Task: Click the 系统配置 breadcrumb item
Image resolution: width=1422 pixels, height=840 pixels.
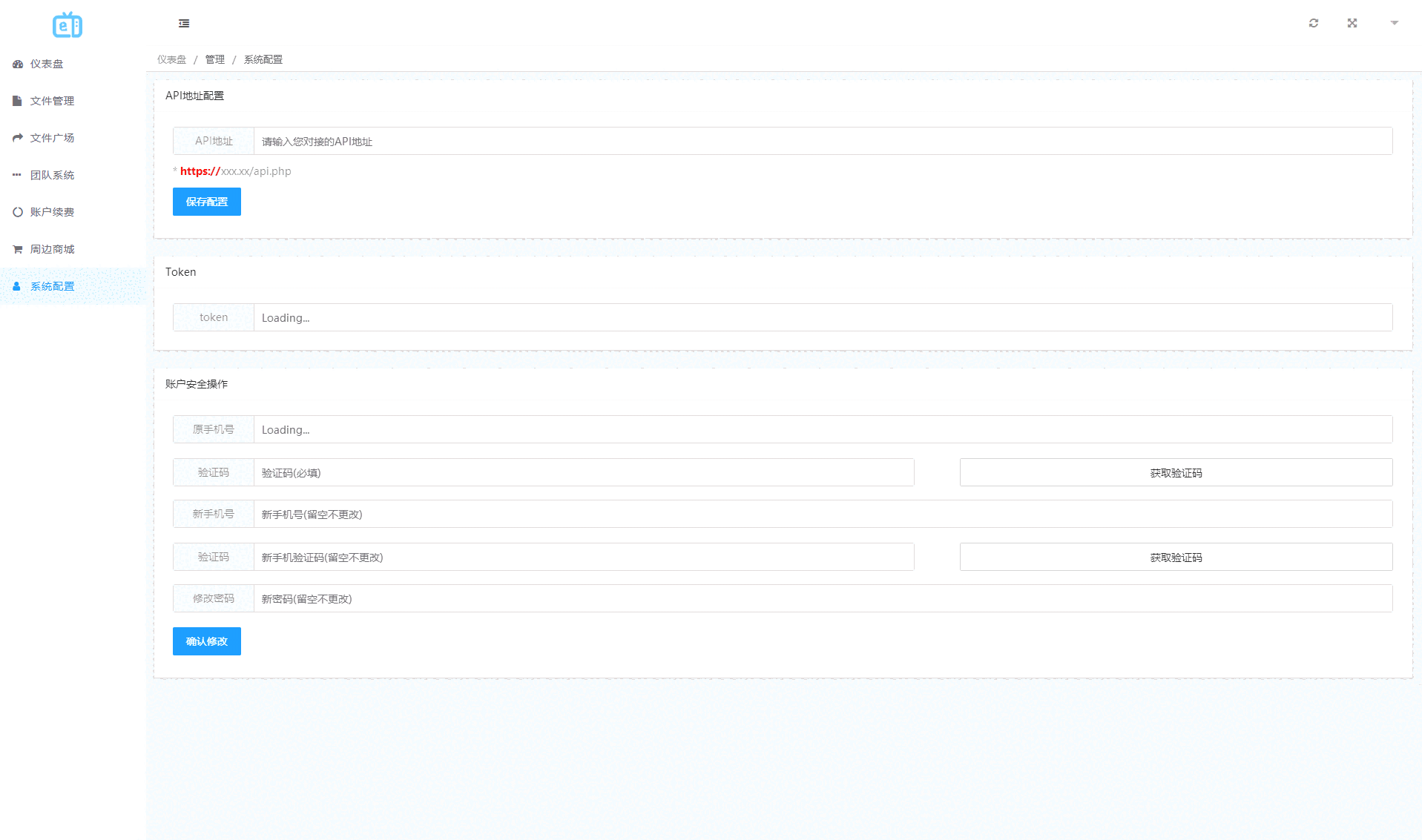Action: point(263,59)
